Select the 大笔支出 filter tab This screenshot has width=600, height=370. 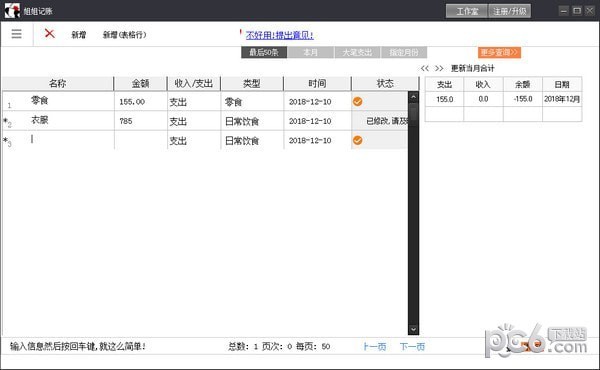tap(357, 52)
